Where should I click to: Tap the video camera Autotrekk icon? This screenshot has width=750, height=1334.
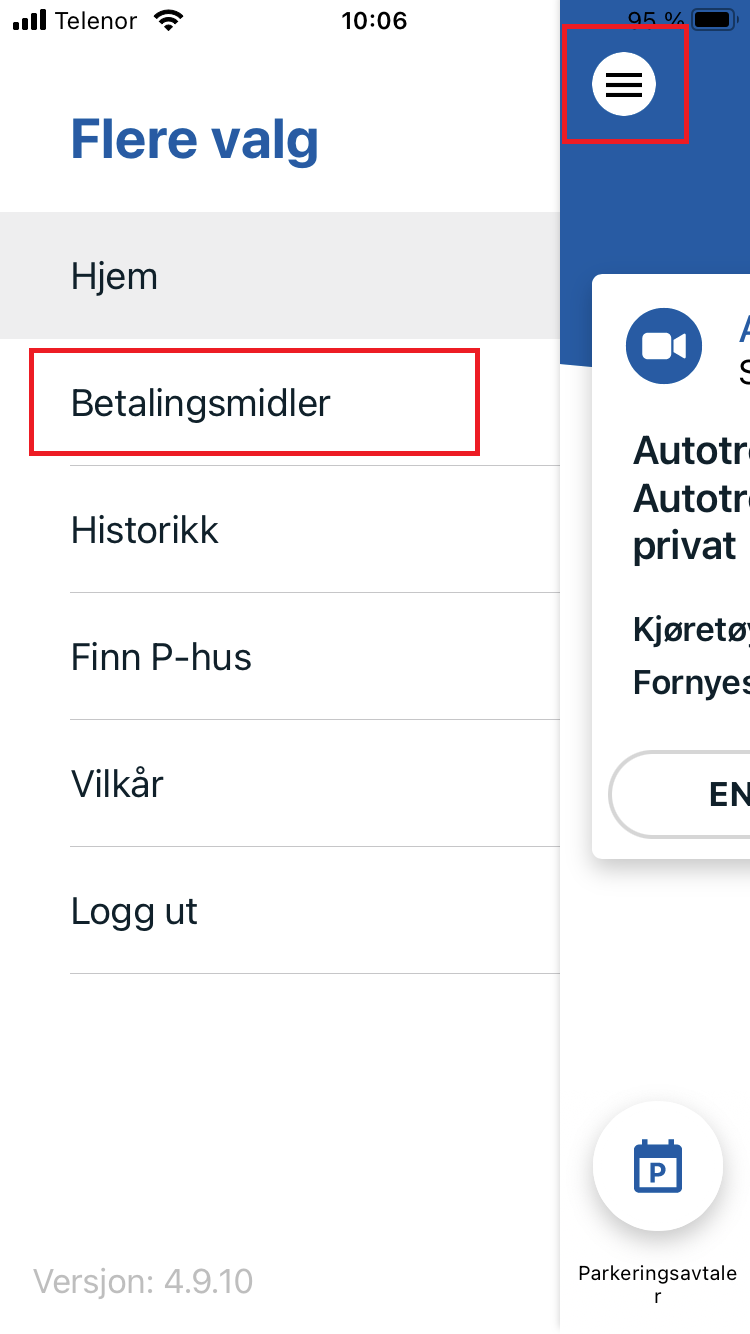click(x=664, y=346)
